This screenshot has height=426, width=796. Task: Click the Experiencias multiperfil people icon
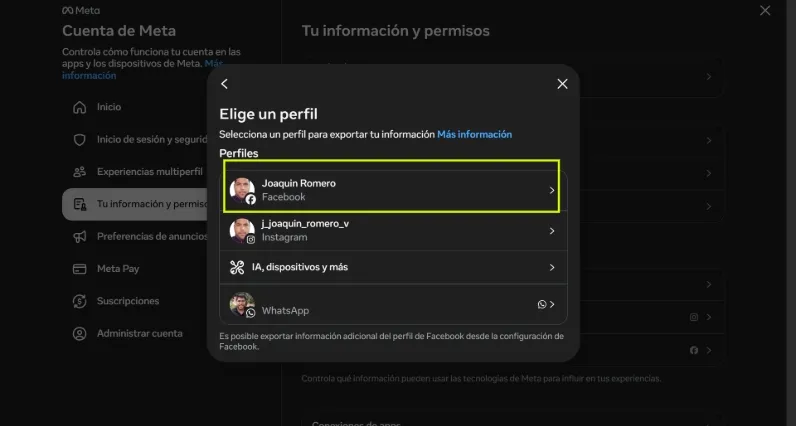pos(79,172)
